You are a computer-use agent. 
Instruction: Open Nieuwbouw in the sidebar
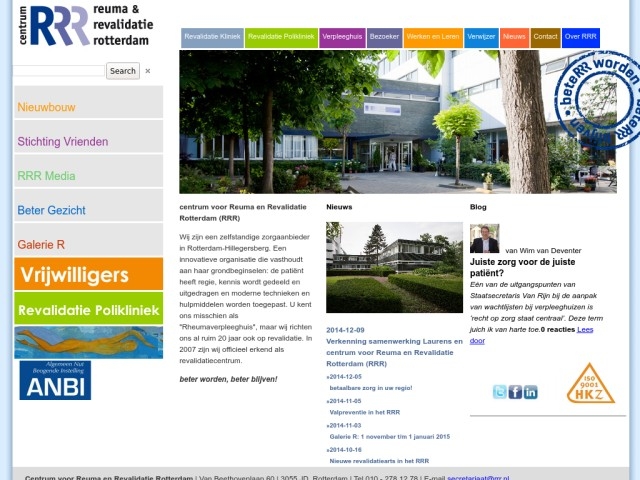(x=88, y=106)
